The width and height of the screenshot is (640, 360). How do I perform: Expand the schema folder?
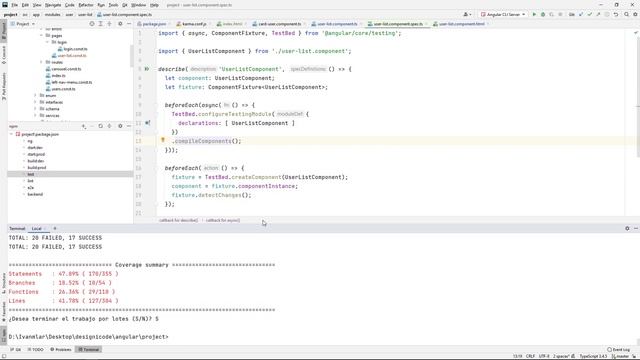(36, 109)
